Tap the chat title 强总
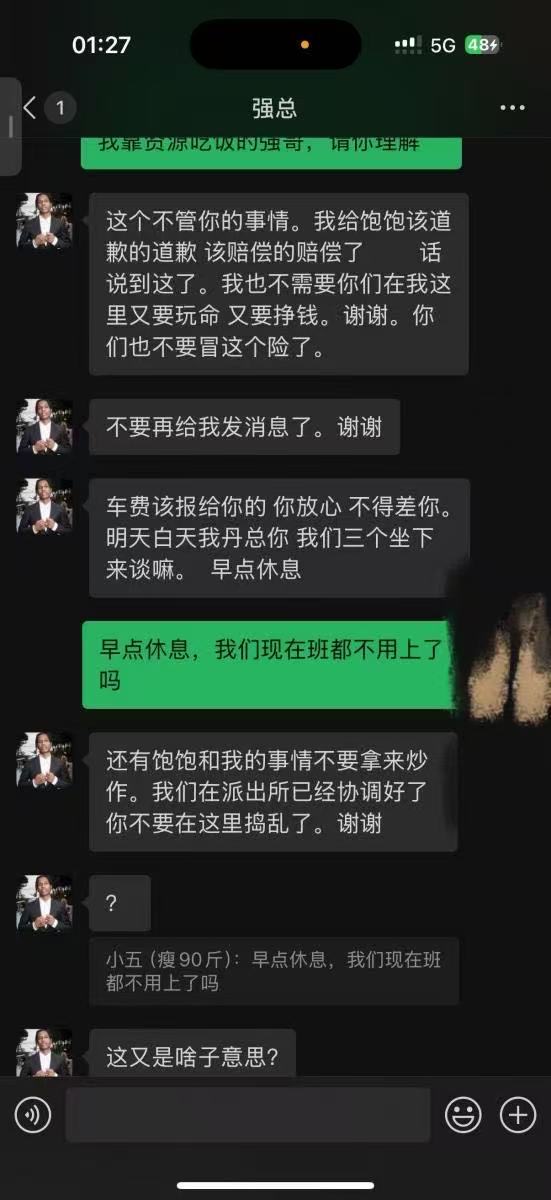The height and width of the screenshot is (1200, 551). click(275, 108)
